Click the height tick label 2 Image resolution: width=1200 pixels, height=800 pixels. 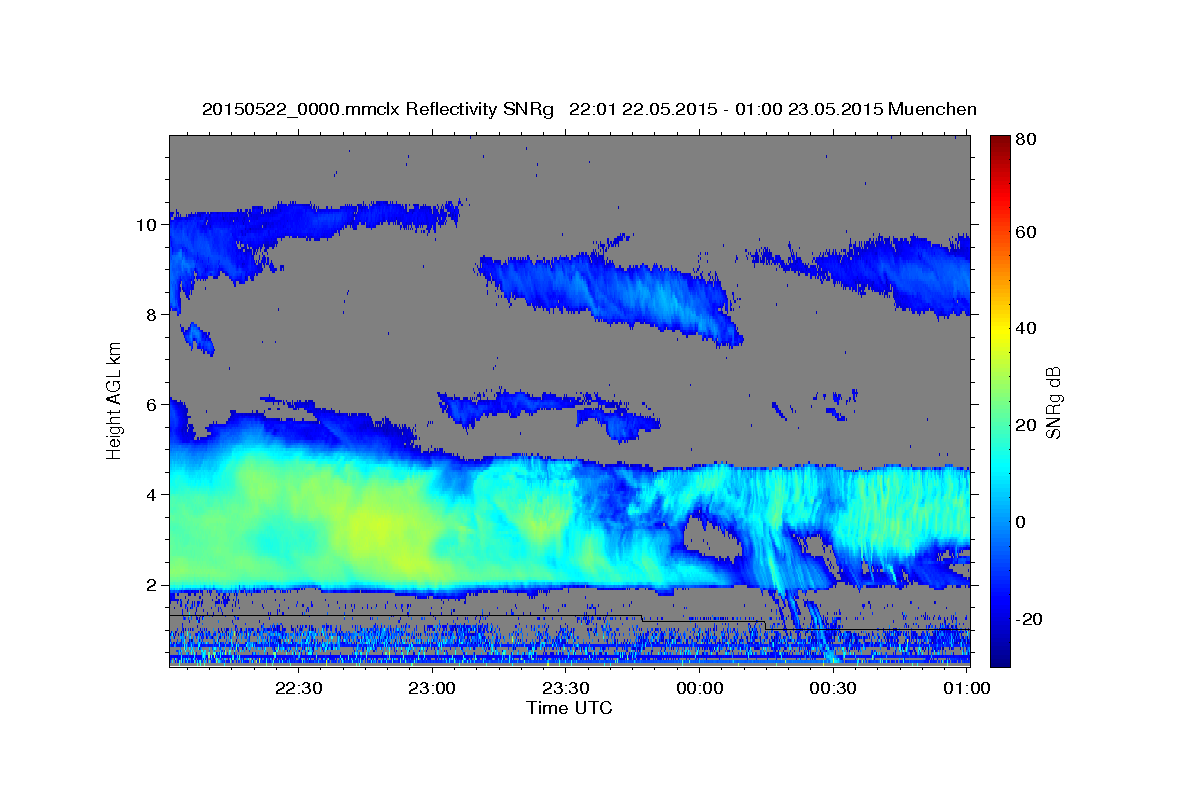(153, 585)
